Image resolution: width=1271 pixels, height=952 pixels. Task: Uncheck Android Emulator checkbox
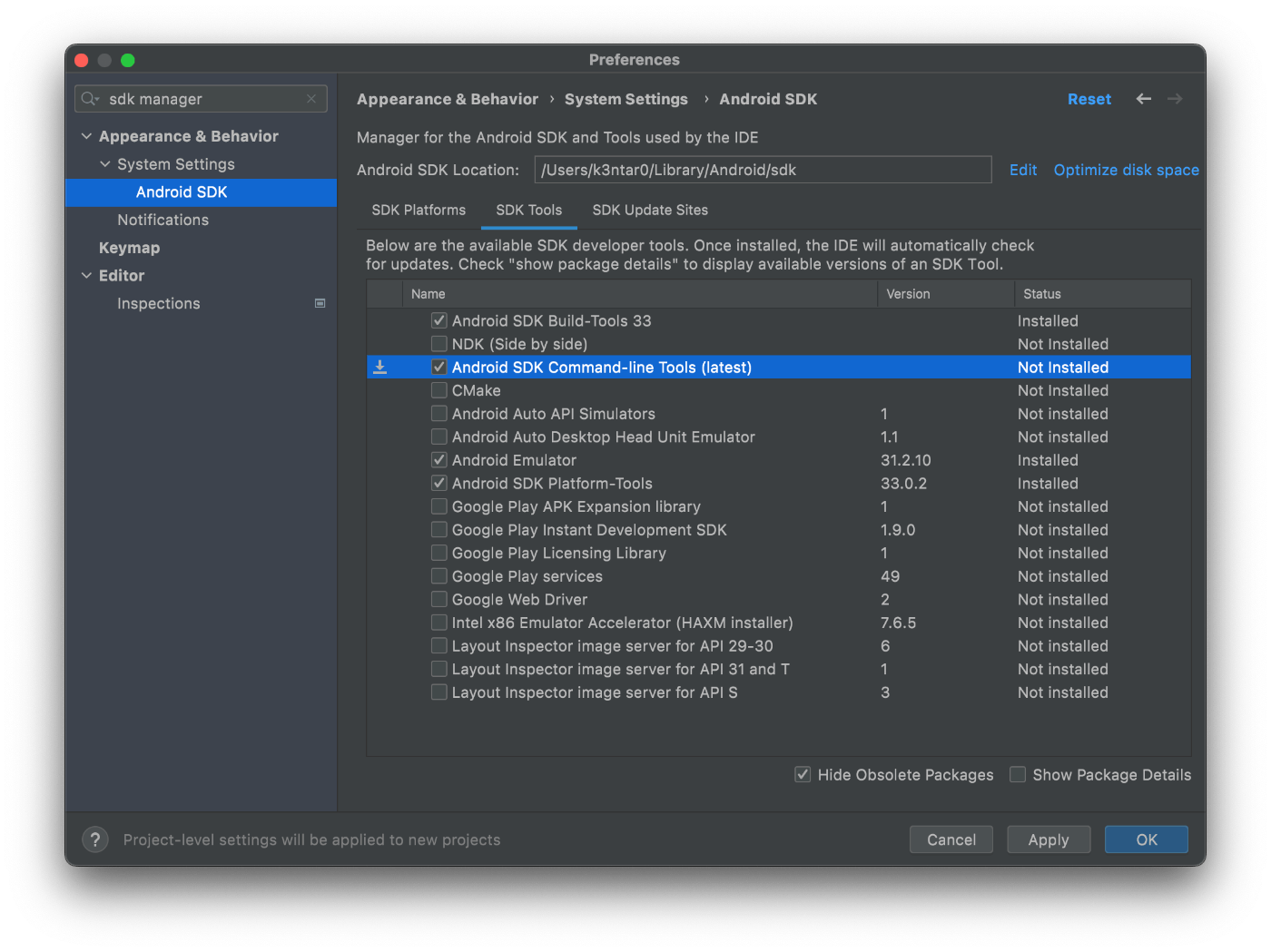[439, 460]
